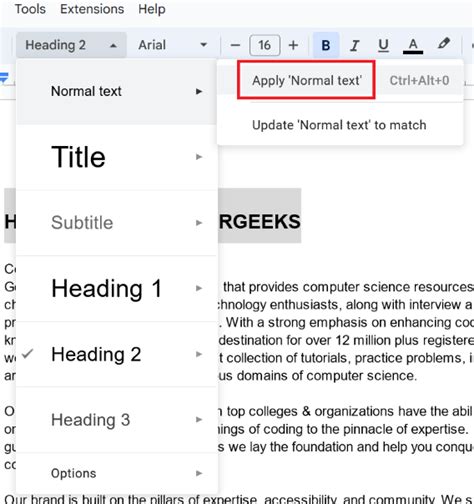Click the text 'us domains of computer science.'
Viewport: 474px width, 504px height.
pos(317,376)
